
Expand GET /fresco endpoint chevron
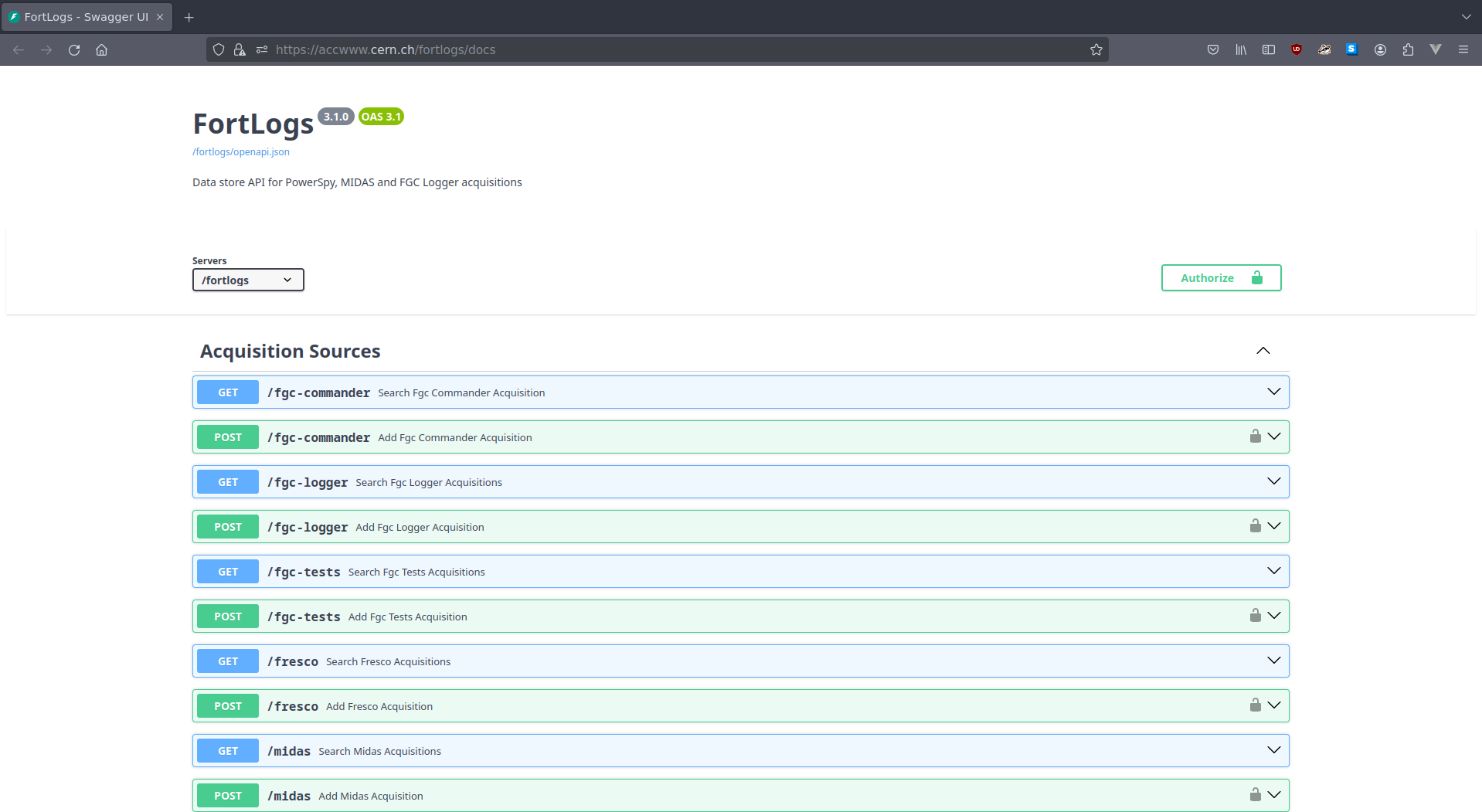(1274, 661)
